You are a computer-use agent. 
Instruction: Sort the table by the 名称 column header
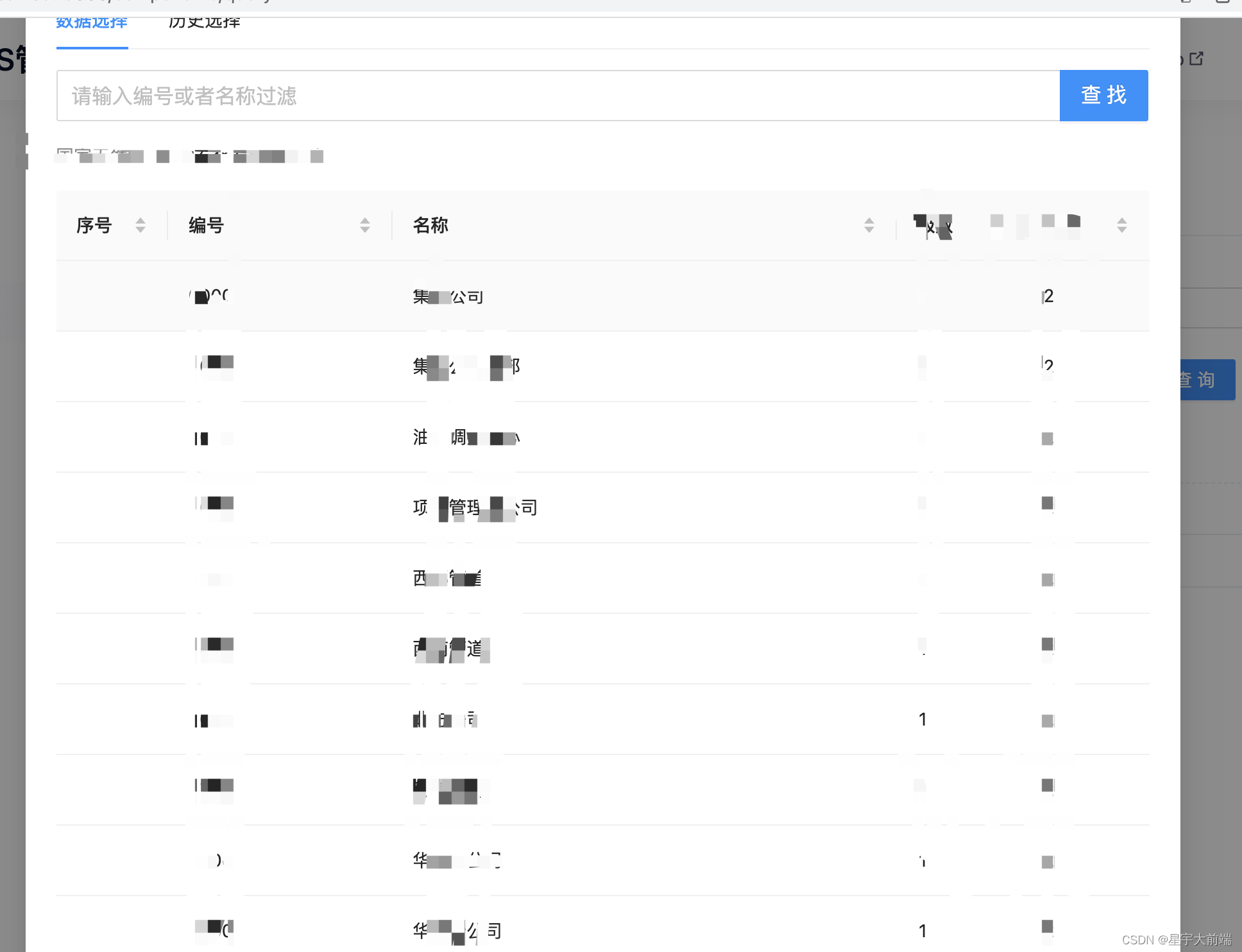[x=430, y=225]
